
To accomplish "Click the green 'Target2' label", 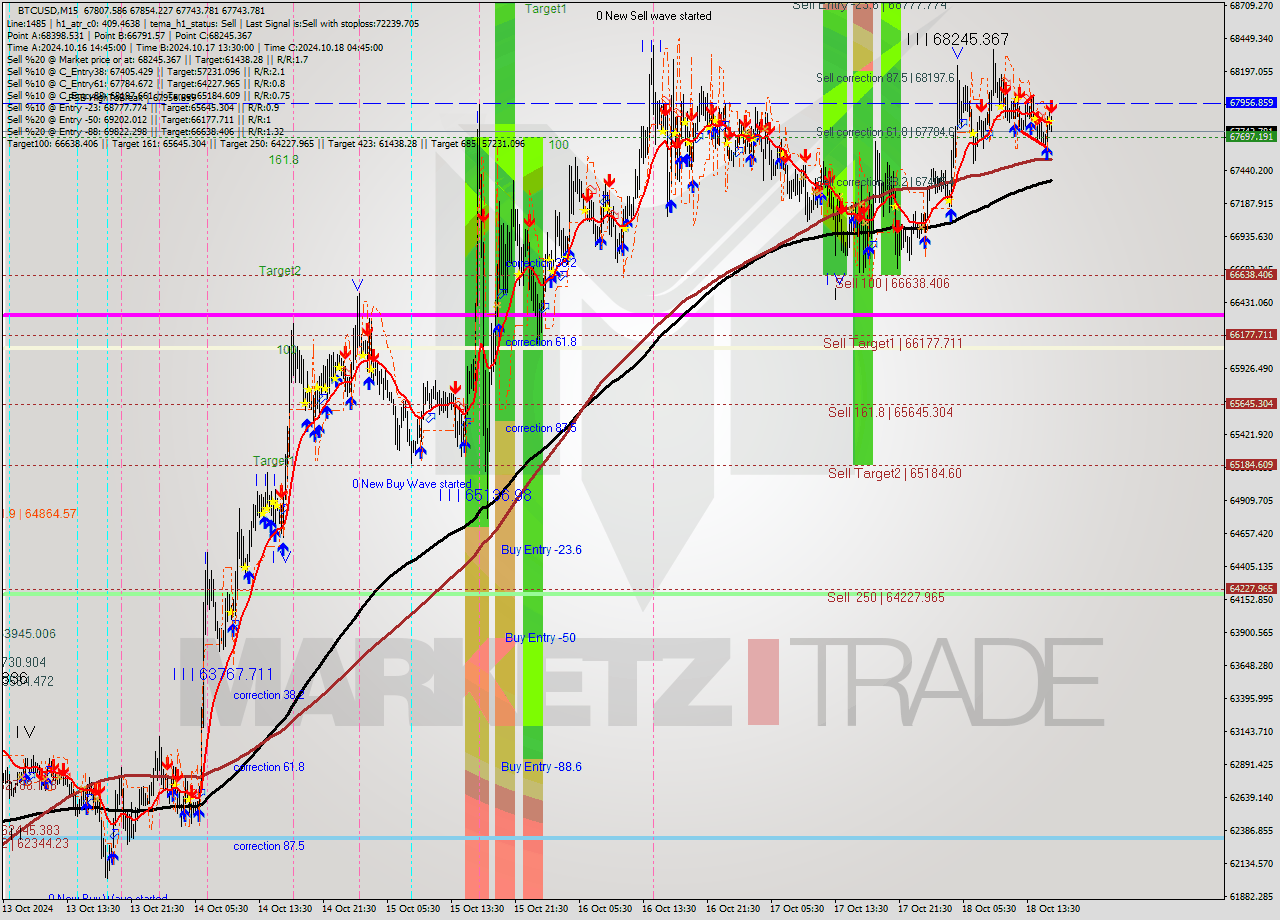I will tap(280, 271).
